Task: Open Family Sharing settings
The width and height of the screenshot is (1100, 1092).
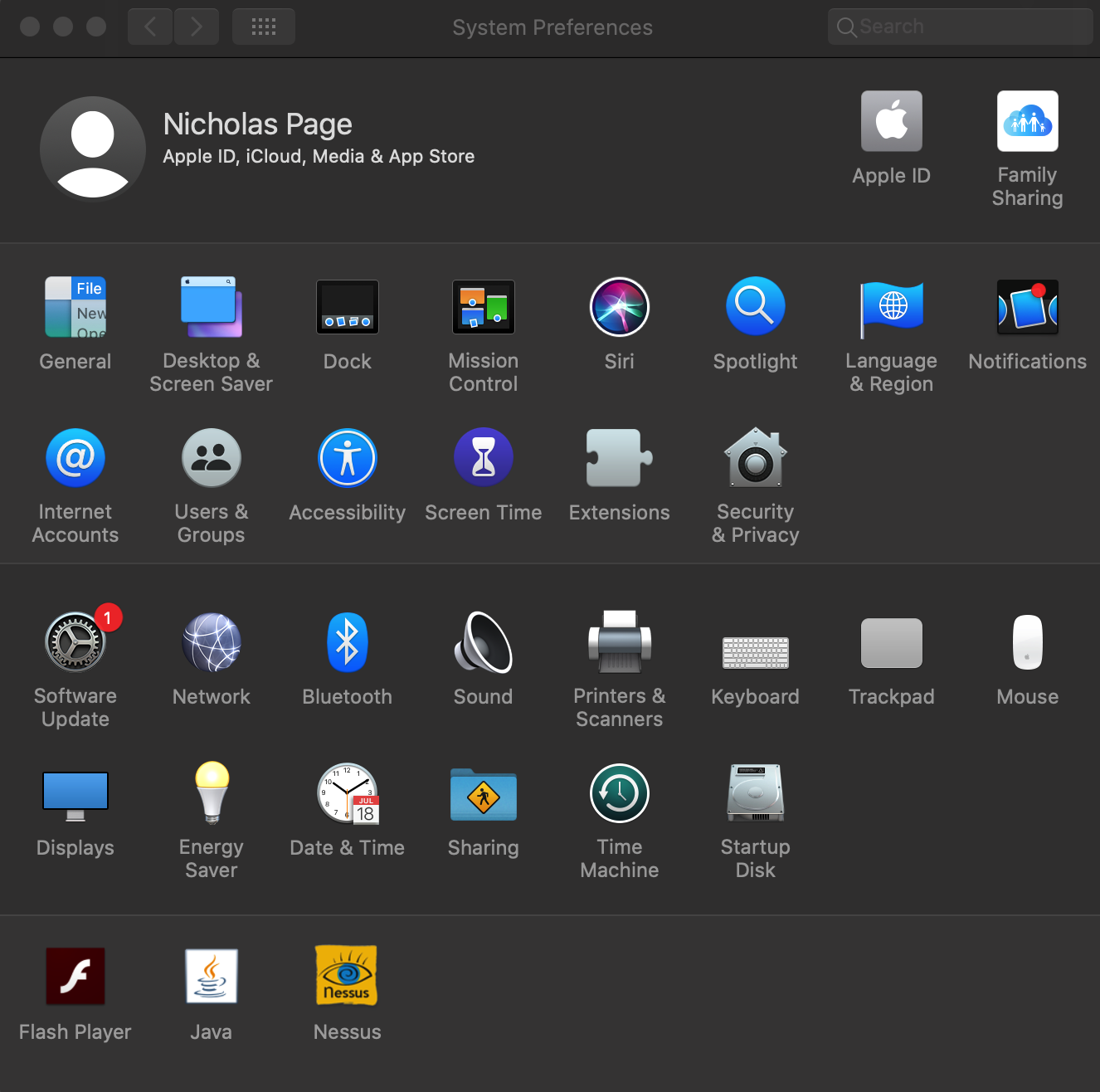Action: 1027,122
